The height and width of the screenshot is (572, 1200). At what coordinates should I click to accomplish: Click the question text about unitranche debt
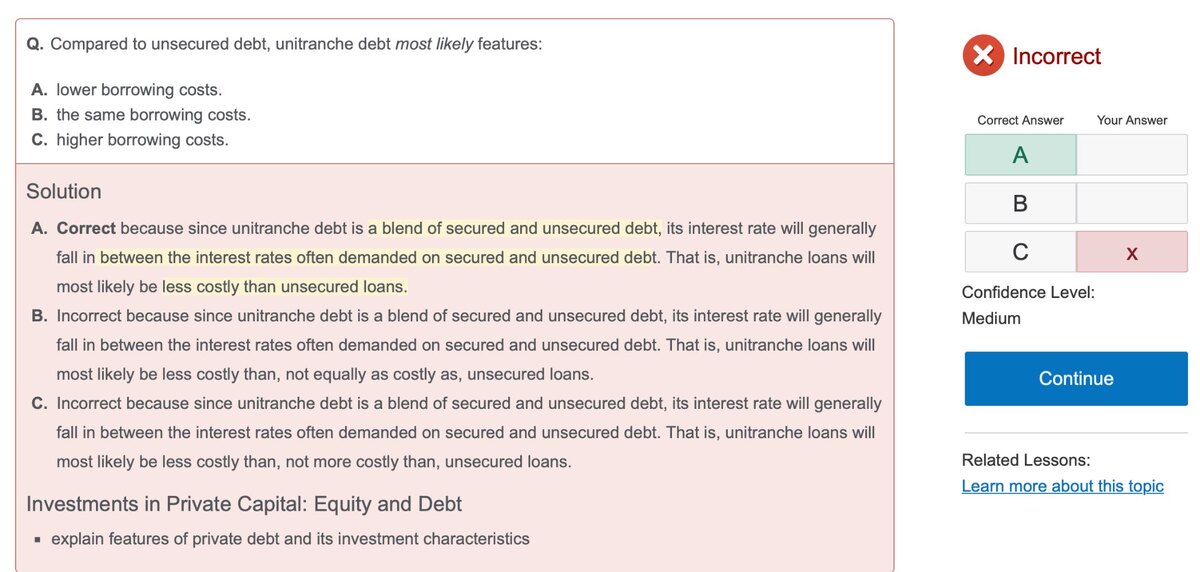[284, 44]
